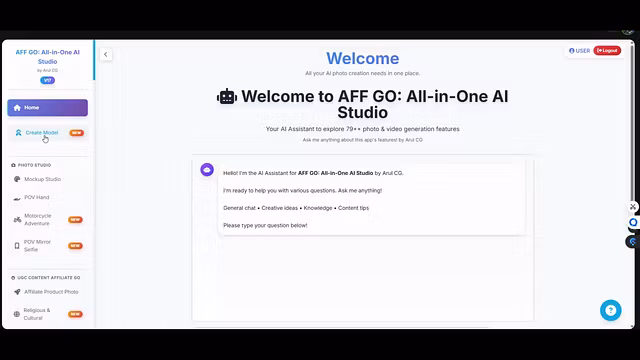Click the robot icon beside the welcome heading
The image size is (640, 360).
(x=227, y=97)
